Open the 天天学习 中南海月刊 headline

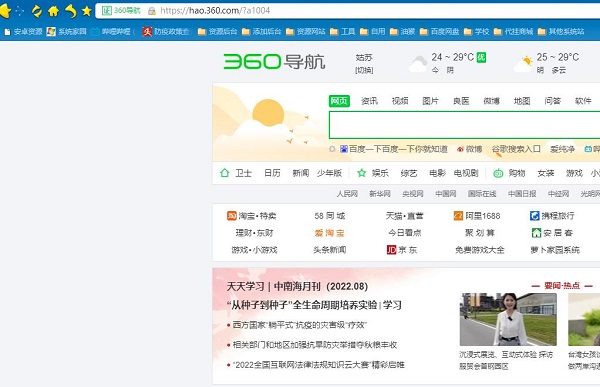[297, 286]
